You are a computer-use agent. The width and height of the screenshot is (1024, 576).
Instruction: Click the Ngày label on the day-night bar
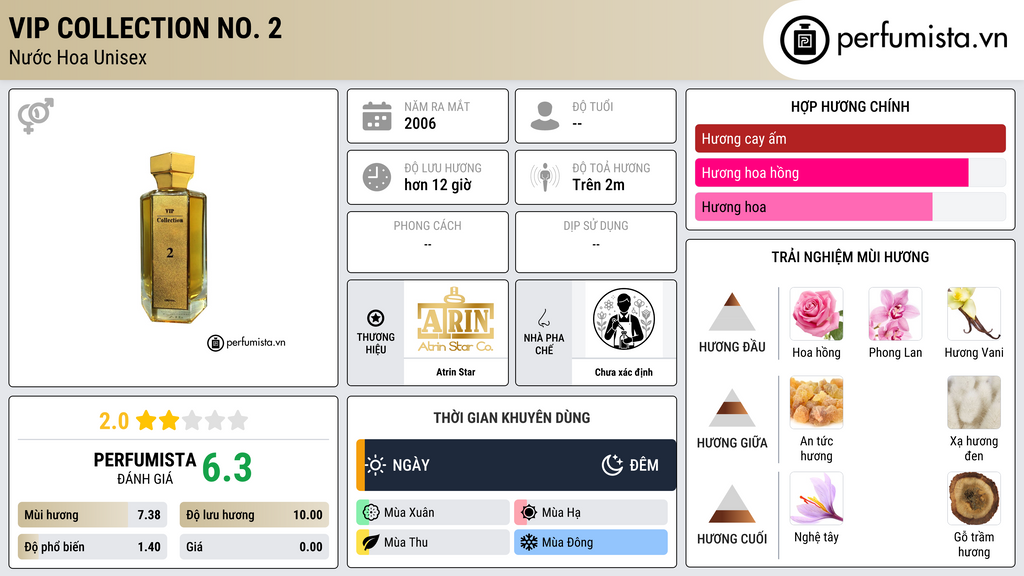pyautogui.click(x=411, y=465)
